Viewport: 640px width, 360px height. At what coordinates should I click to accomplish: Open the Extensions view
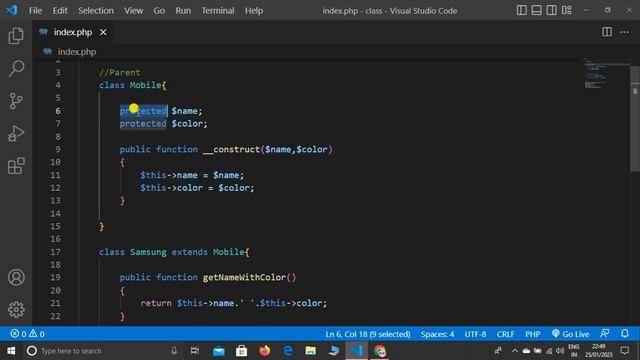click(x=16, y=166)
